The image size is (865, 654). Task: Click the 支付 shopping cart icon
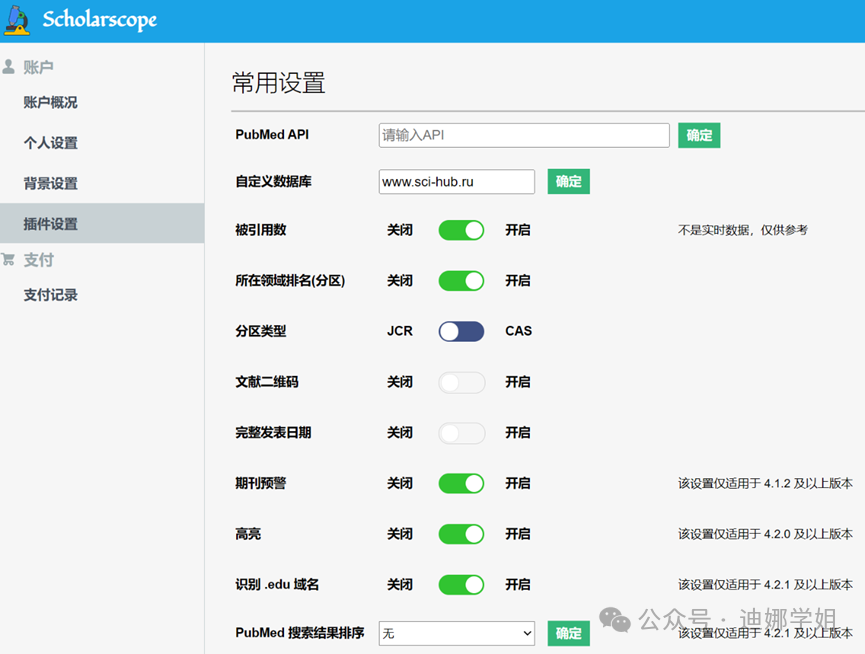click(x=8, y=259)
